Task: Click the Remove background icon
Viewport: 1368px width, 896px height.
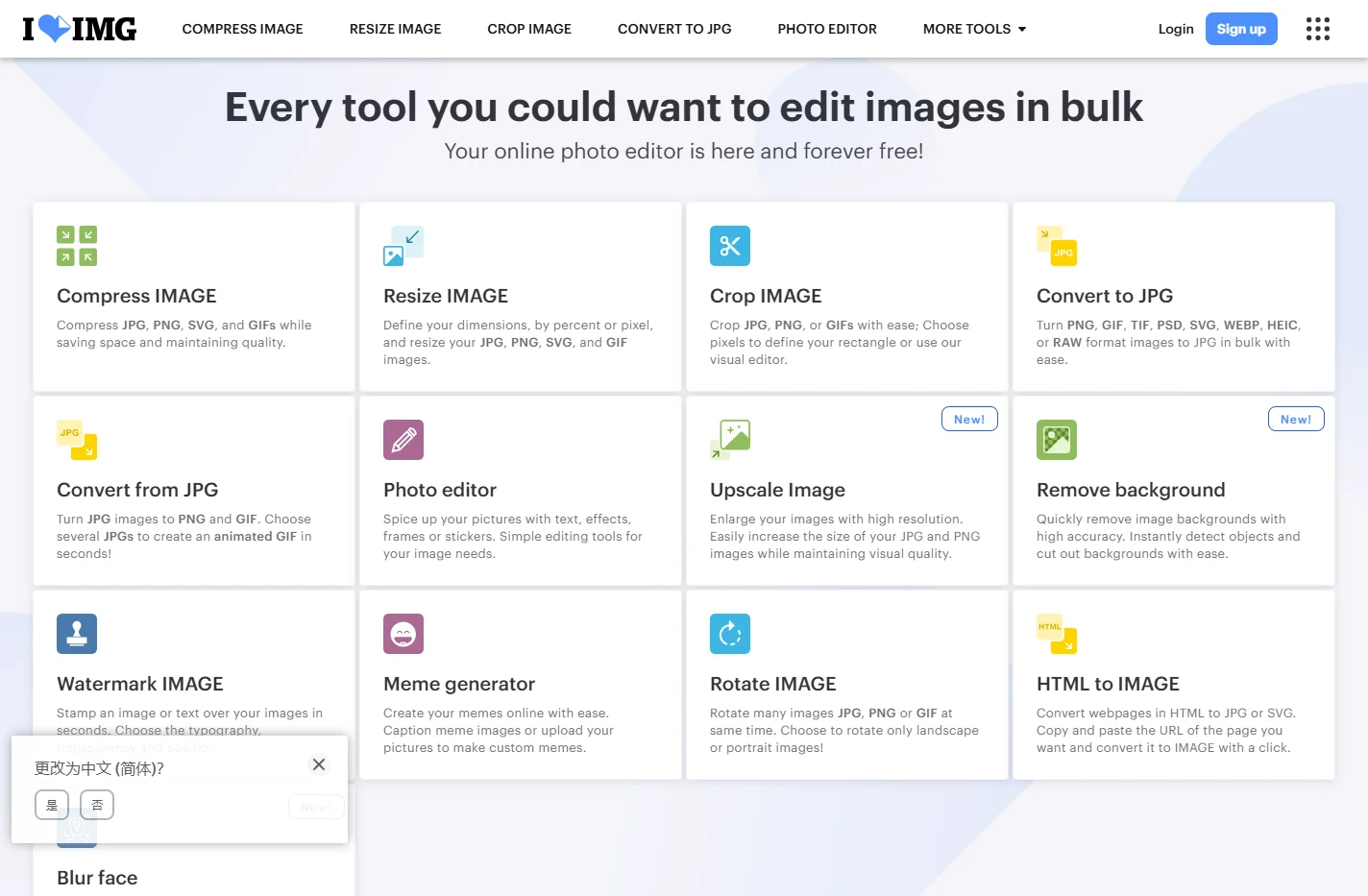Action: [1057, 440]
